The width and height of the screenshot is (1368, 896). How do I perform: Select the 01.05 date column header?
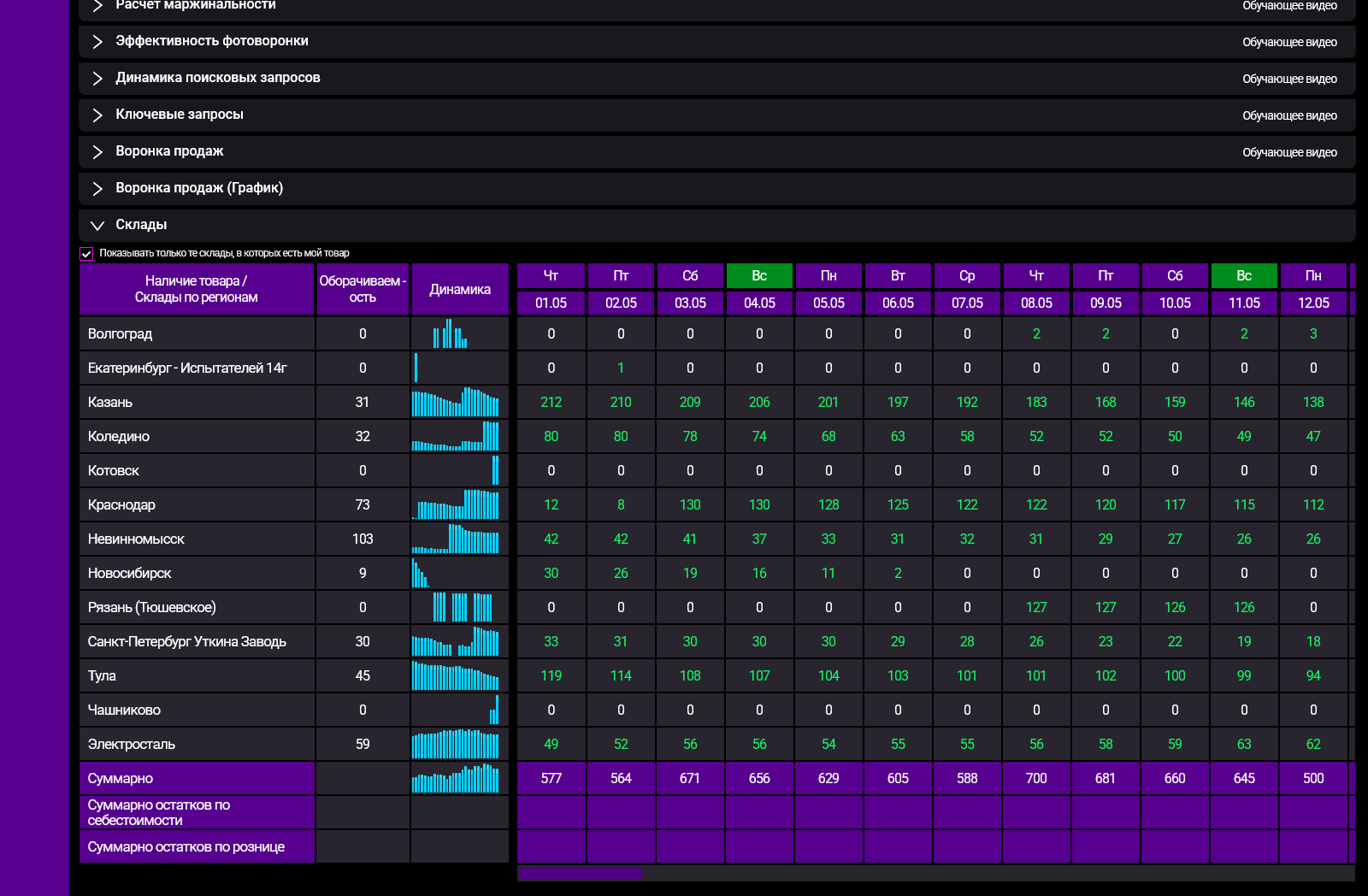coord(551,303)
